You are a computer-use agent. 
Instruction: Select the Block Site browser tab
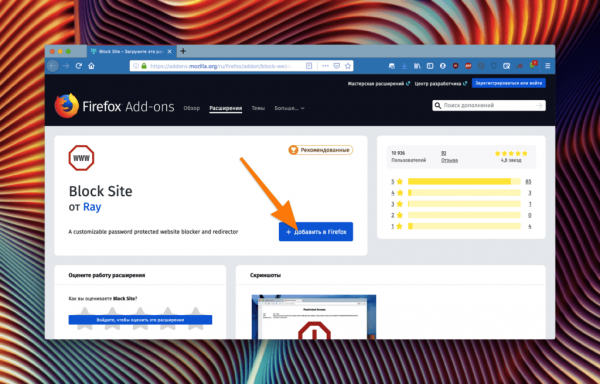131,51
